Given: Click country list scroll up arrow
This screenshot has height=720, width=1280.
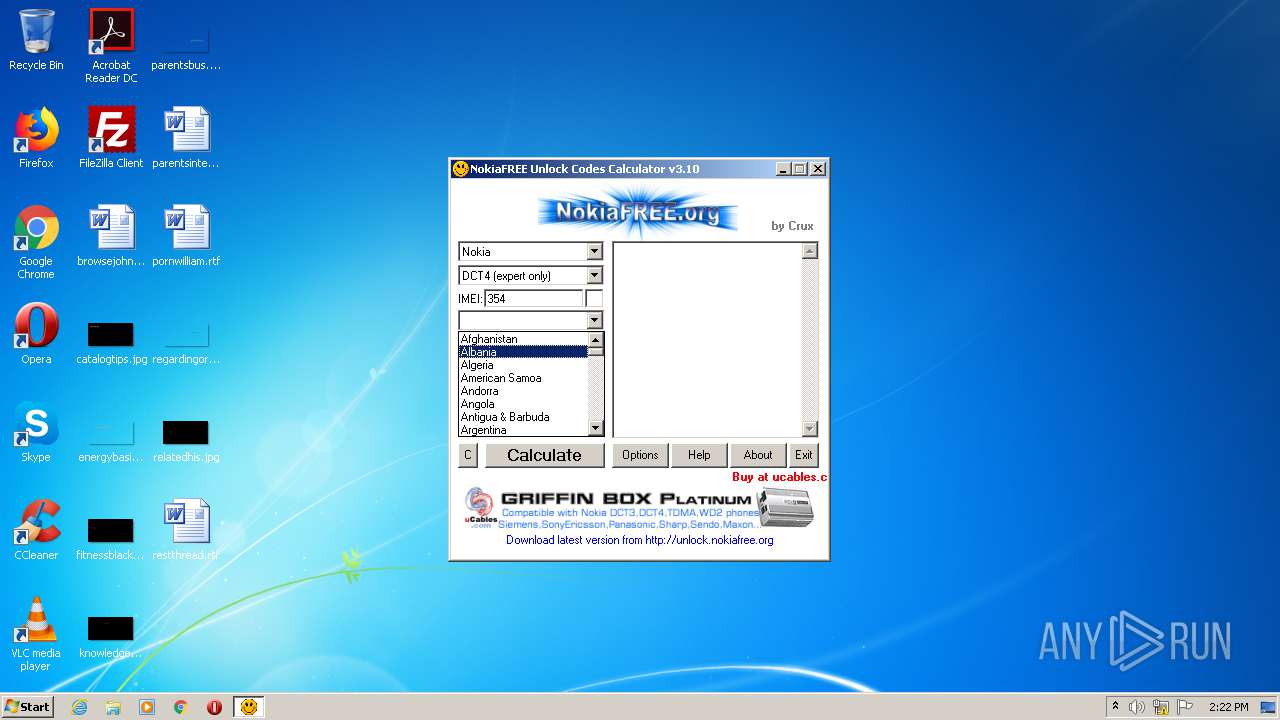Looking at the screenshot, I should click(596, 340).
